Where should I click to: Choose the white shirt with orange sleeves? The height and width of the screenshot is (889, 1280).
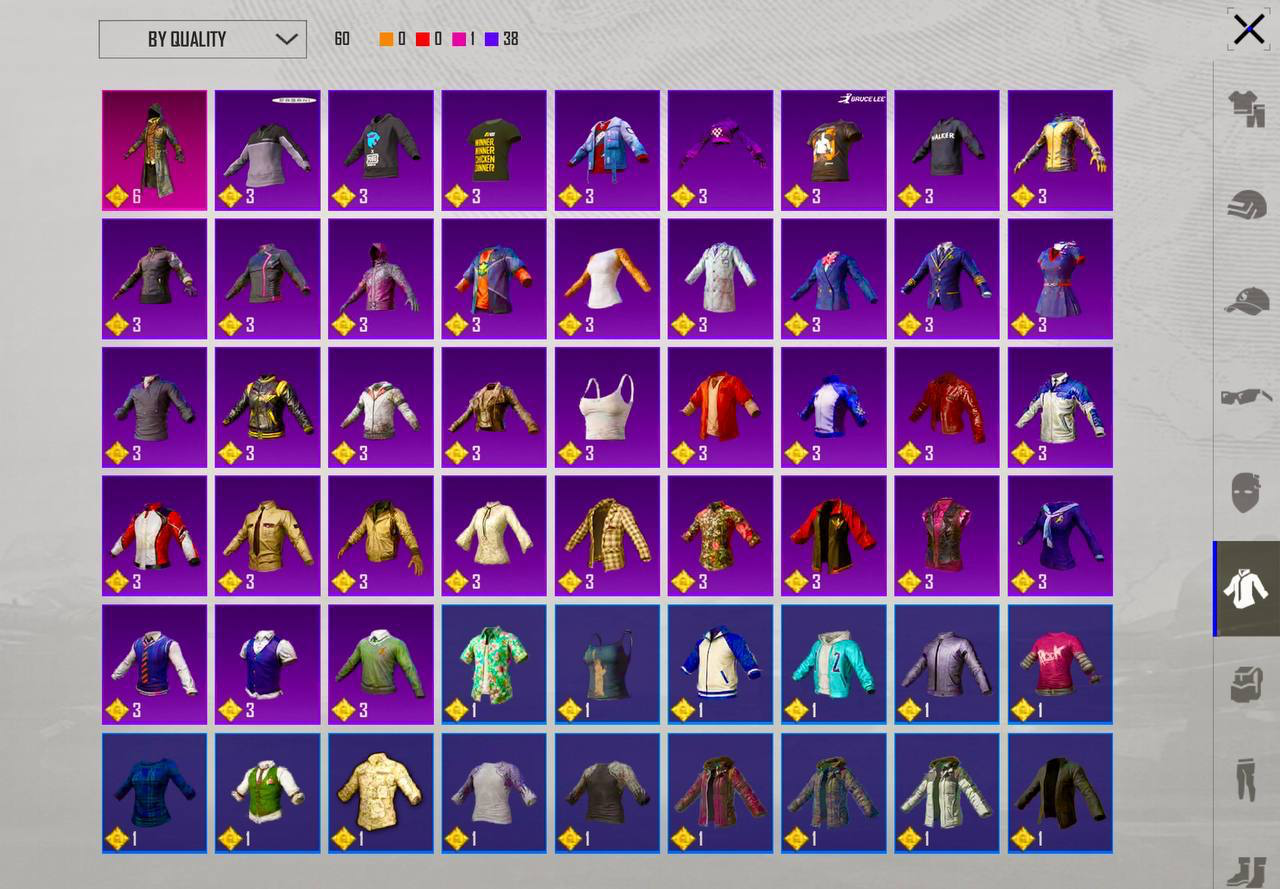coord(607,279)
